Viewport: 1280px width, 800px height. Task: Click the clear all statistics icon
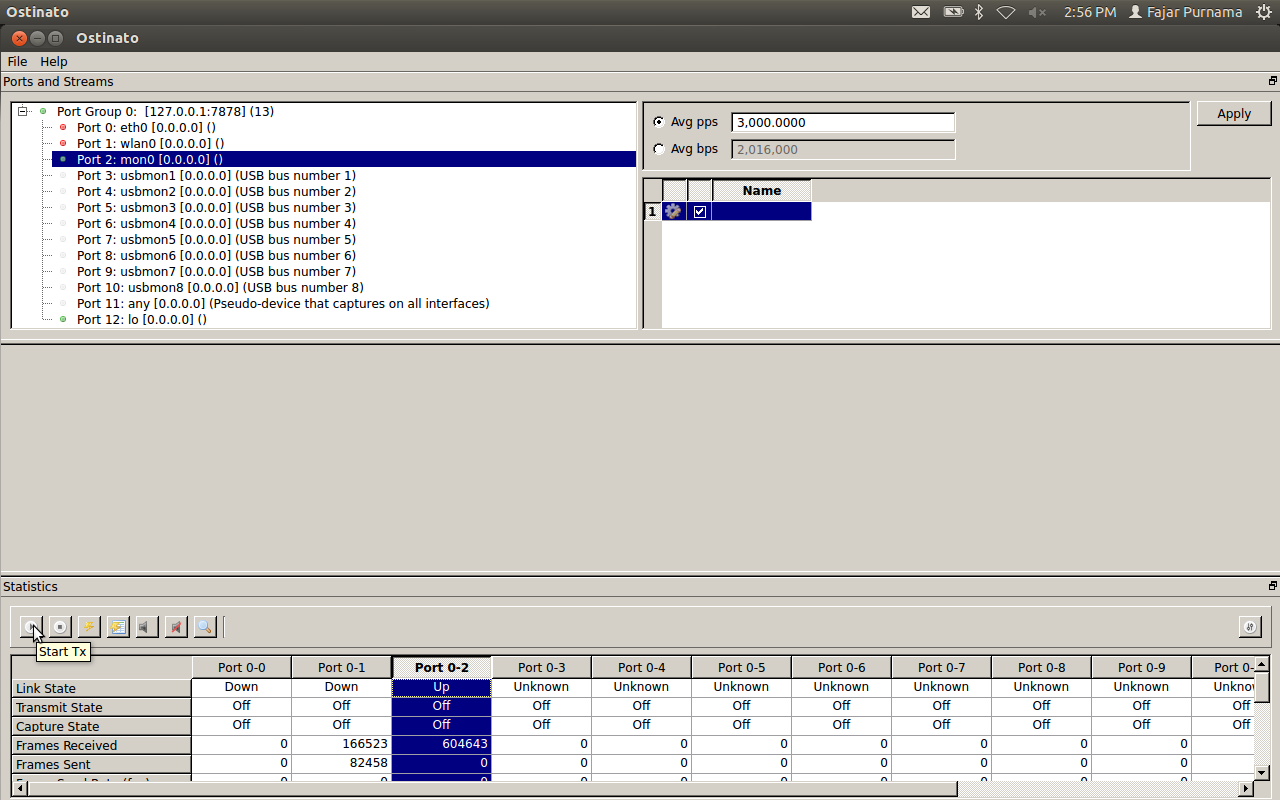(118, 627)
